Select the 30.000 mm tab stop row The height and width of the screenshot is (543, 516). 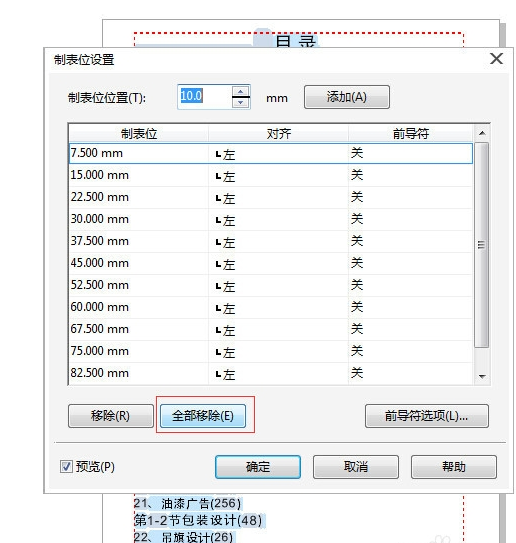(271, 219)
